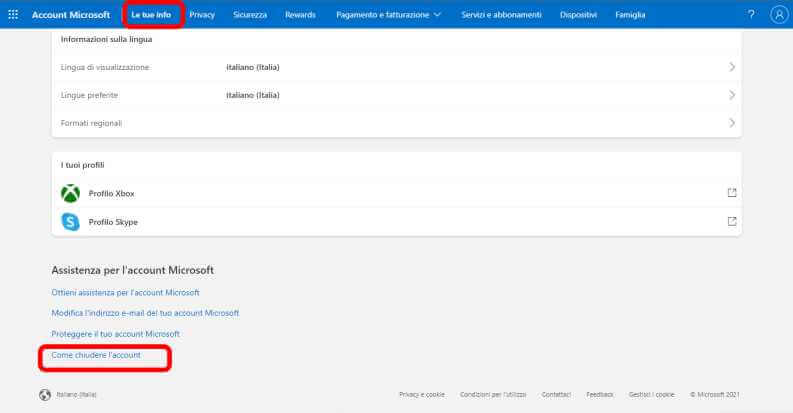The height and width of the screenshot is (413, 793).
Task: Click the globe language icon in footer
Action: [x=45, y=395]
